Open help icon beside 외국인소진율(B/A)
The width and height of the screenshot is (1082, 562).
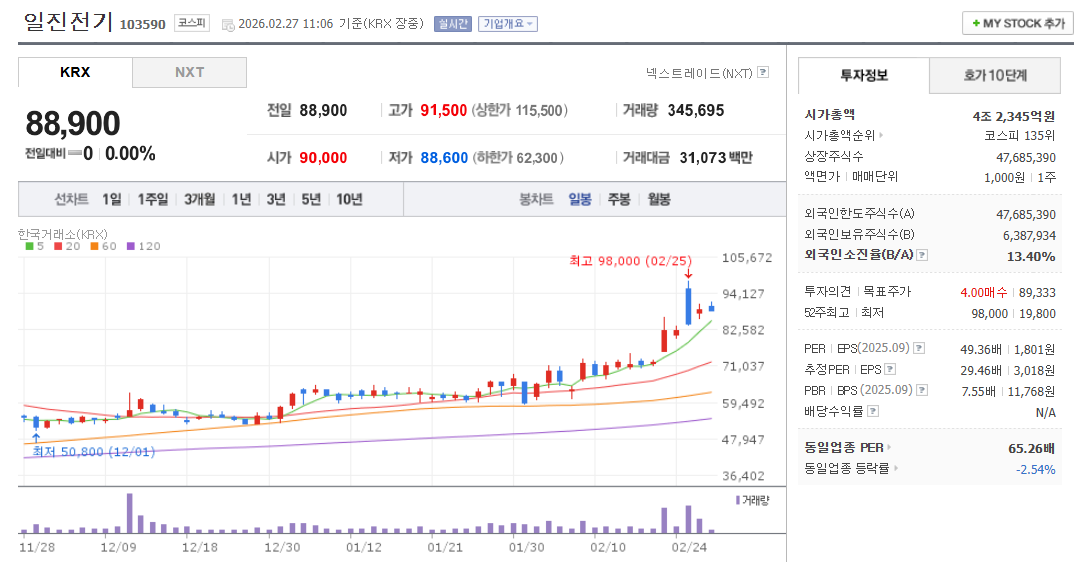[922, 255]
